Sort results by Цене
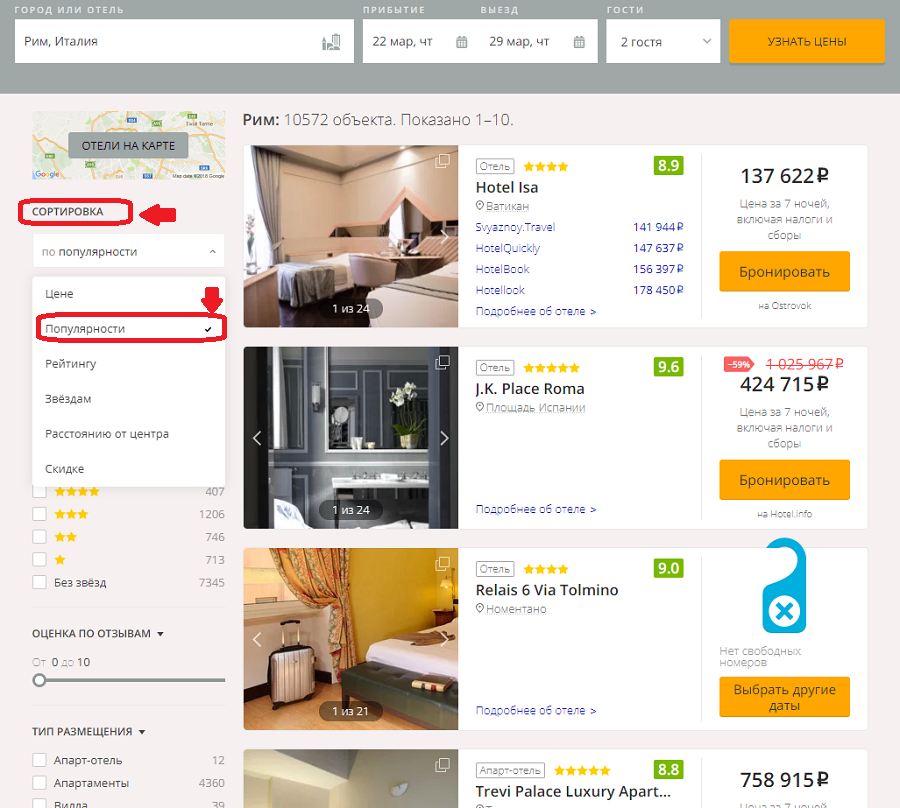The width and height of the screenshot is (900, 808). pyautogui.click(x=129, y=294)
